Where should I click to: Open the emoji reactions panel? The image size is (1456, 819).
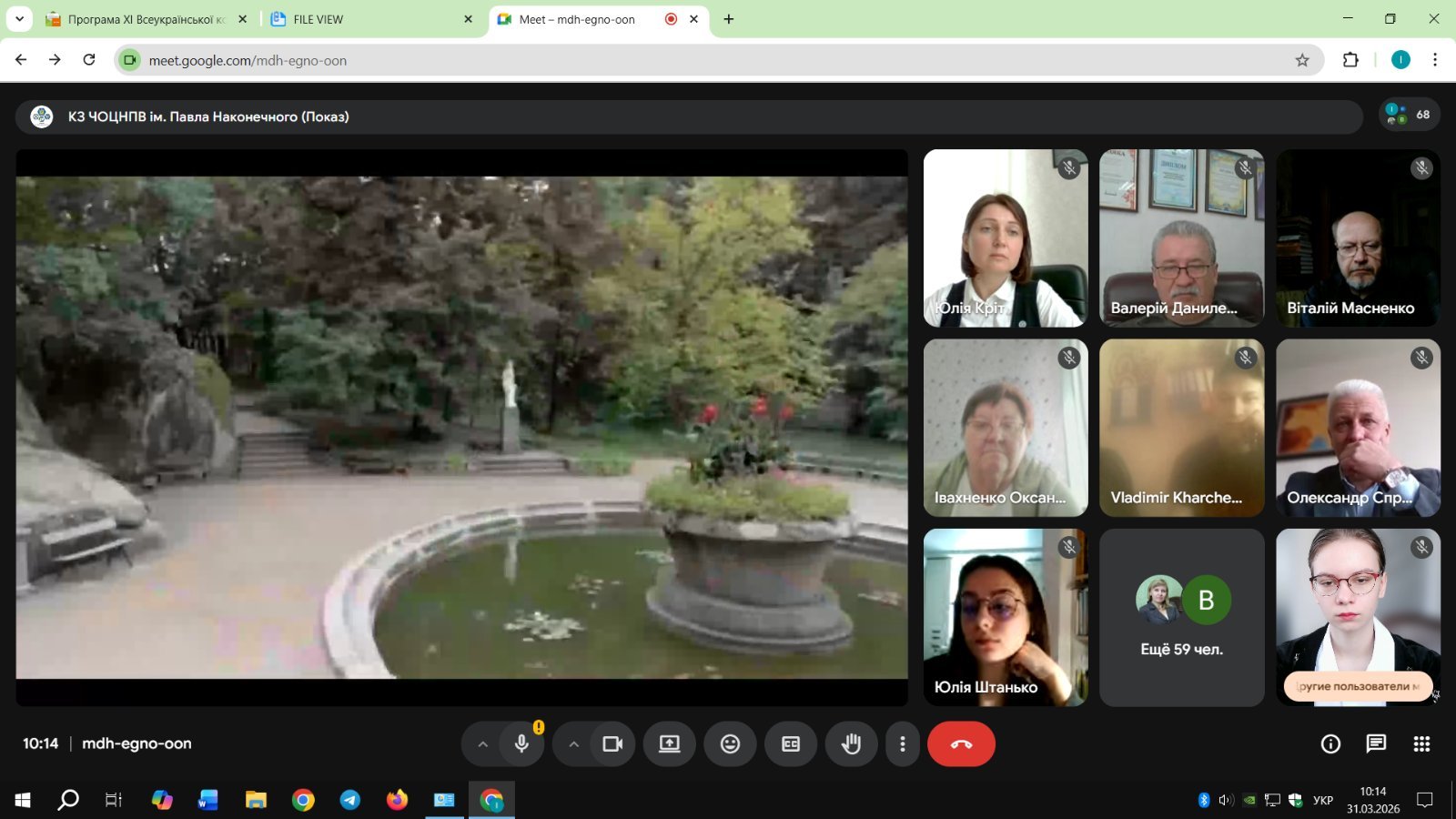tap(730, 744)
